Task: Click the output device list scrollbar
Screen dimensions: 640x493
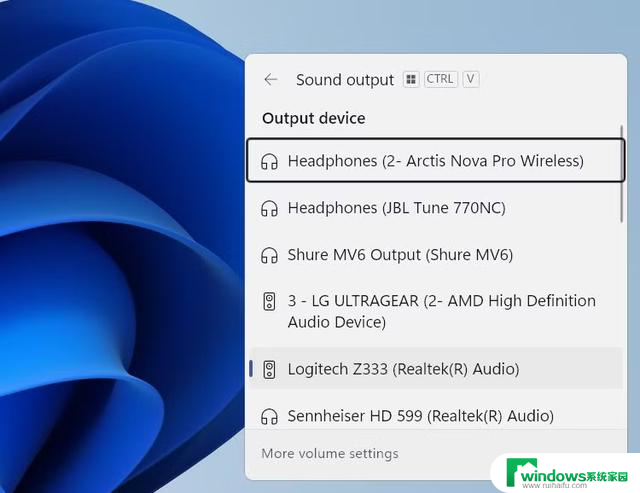Action: tap(622, 175)
